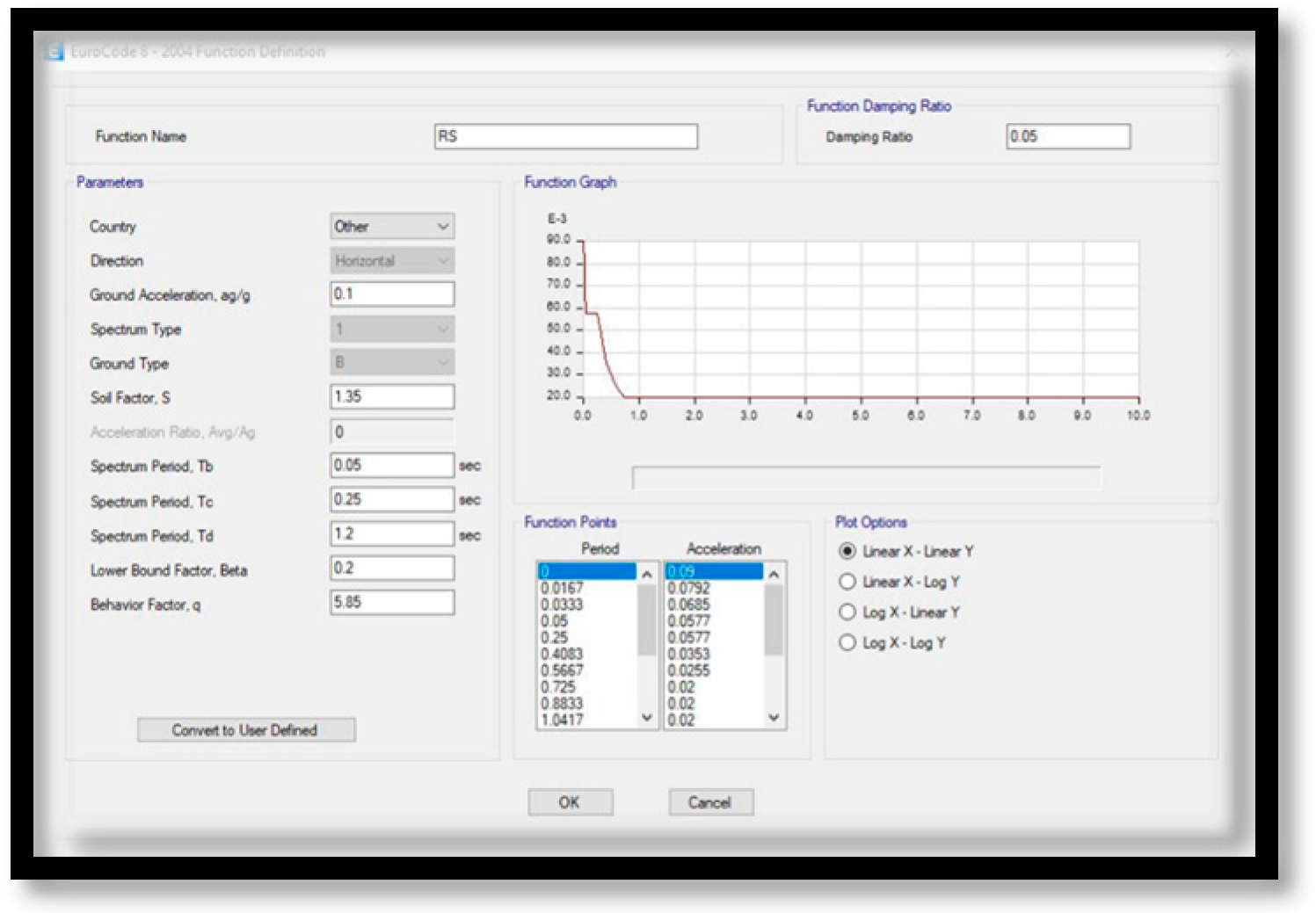The height and width of the screenshot is (913, 1316).
Task: Click the Ground Acceleration ag/g field
Action: [x=392, y=293]
